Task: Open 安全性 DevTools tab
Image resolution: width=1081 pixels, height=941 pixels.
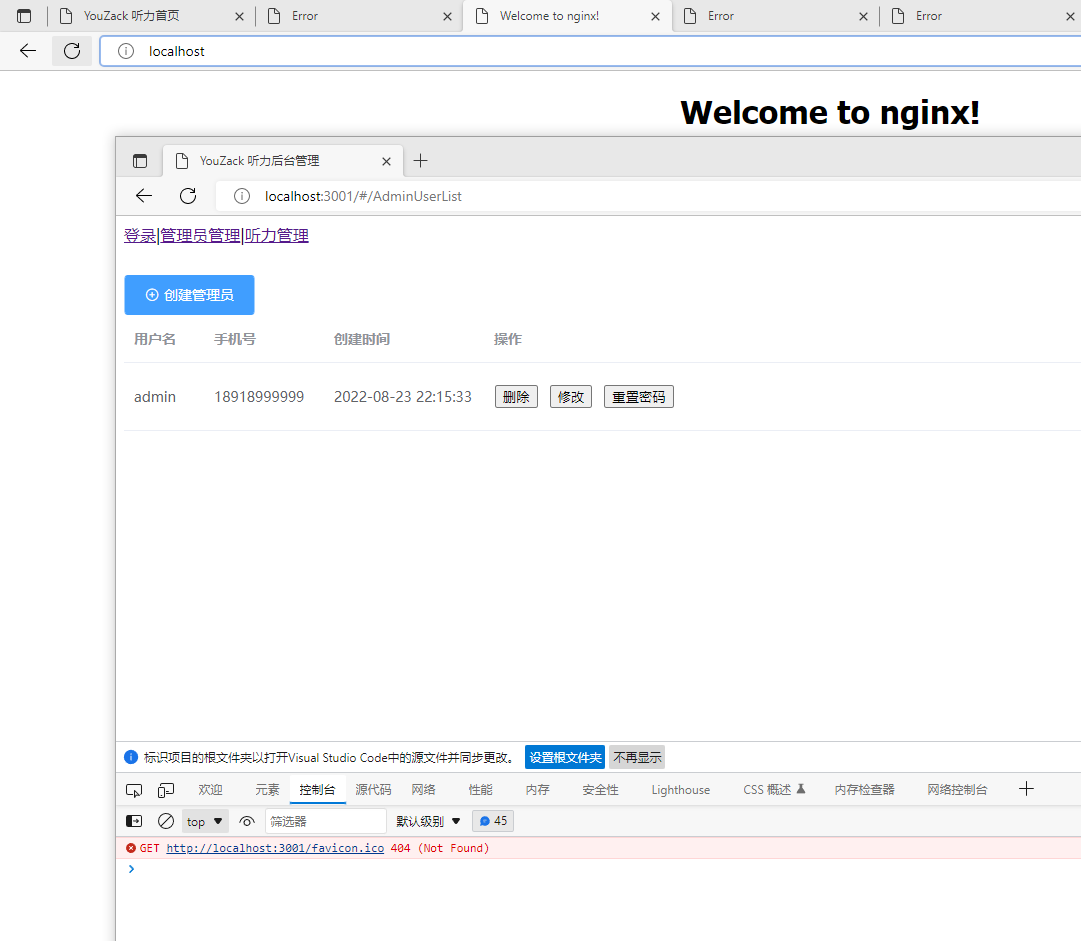Action: tap(600, 790)
